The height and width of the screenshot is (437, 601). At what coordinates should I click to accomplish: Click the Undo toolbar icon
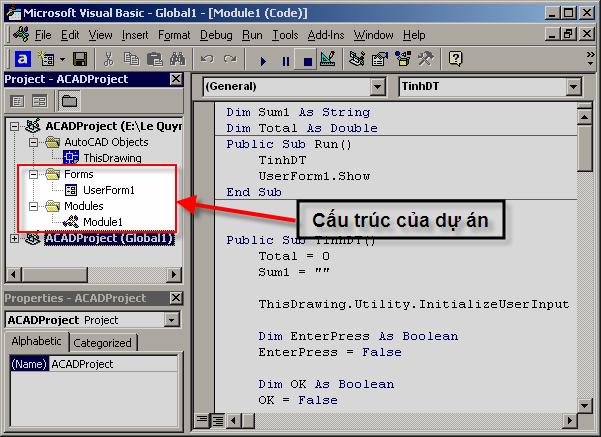pos(207,59)
